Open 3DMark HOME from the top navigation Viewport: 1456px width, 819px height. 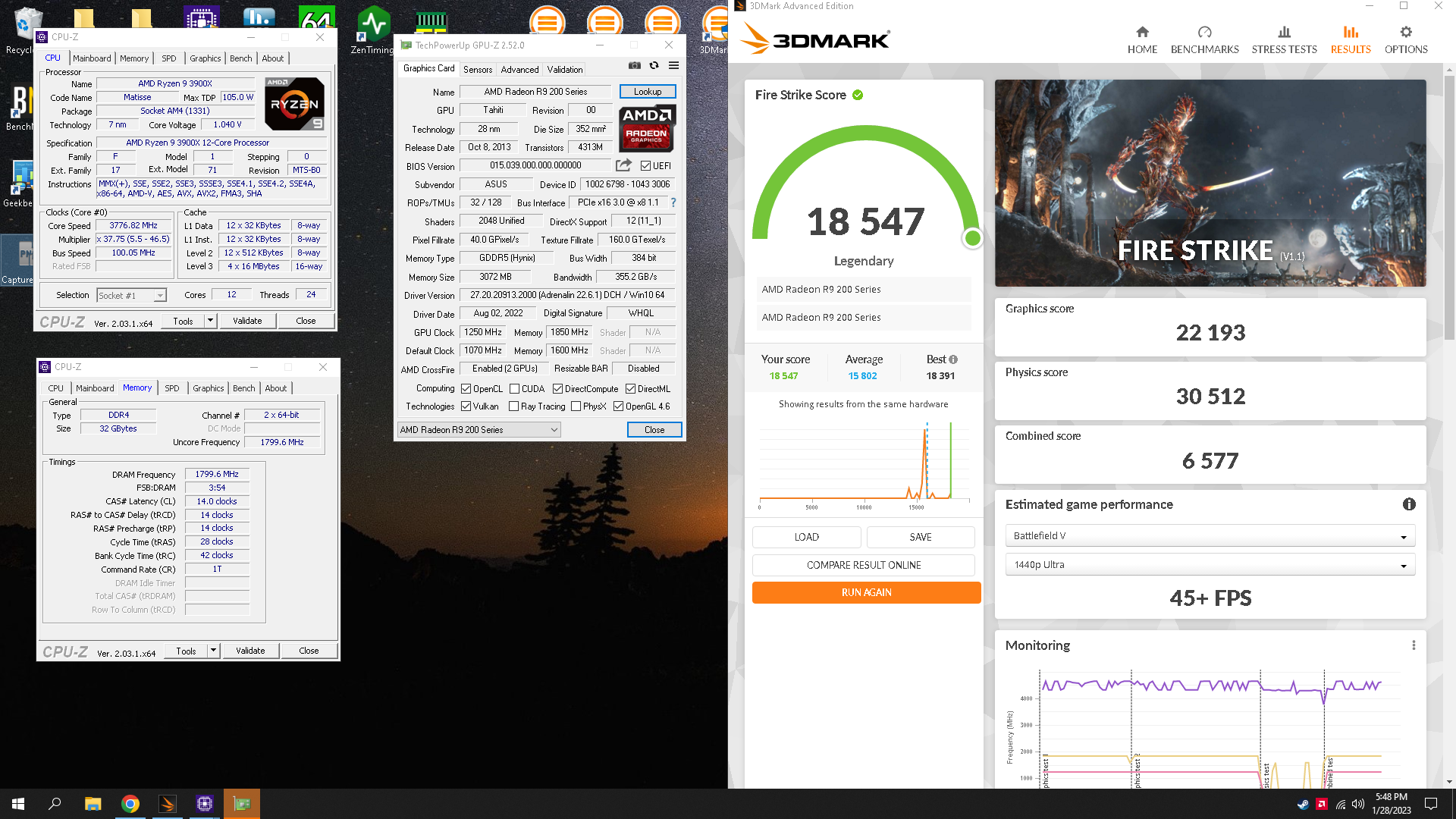tap(1142, 40)
